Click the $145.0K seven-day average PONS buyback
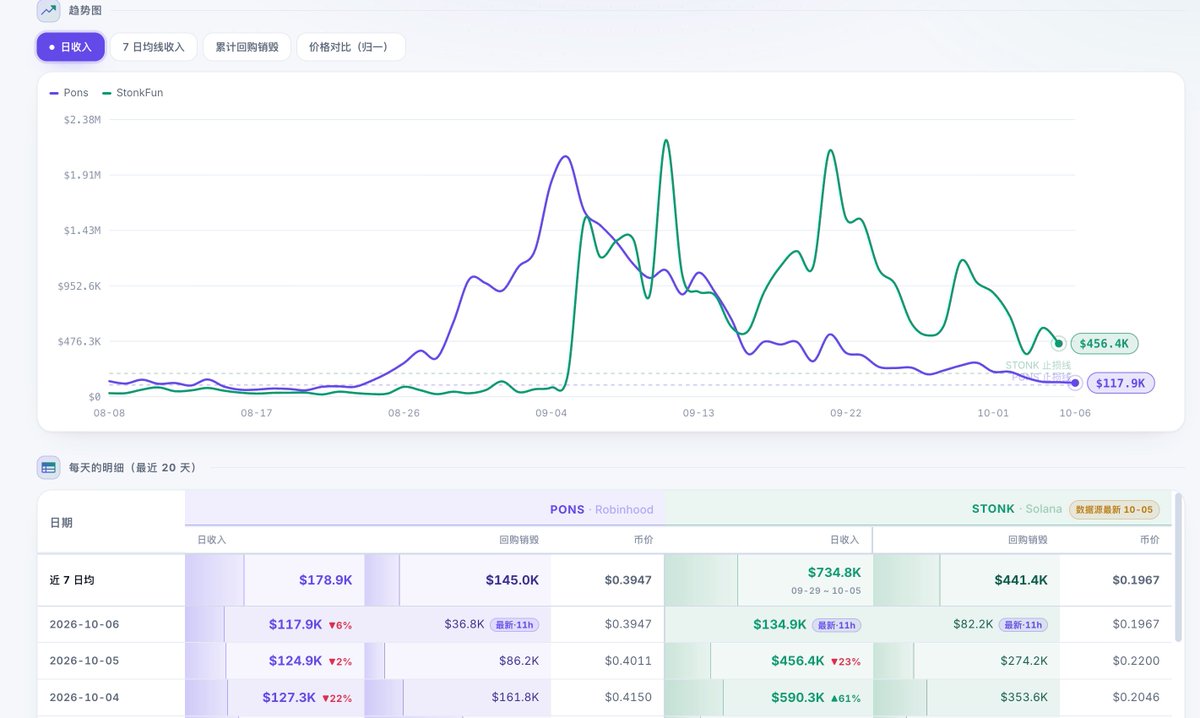 click(512, 580)
